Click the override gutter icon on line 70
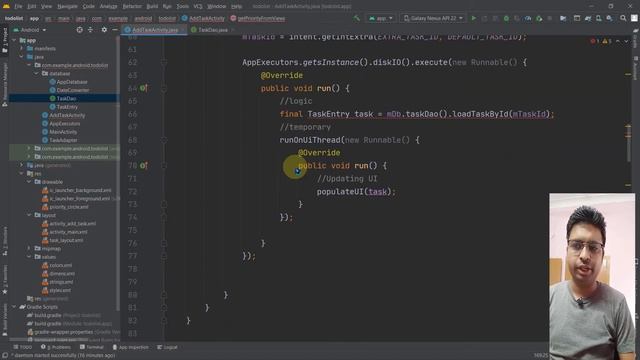Image resolution: width=640 pixels, height=360 pixels. (143, 165)
